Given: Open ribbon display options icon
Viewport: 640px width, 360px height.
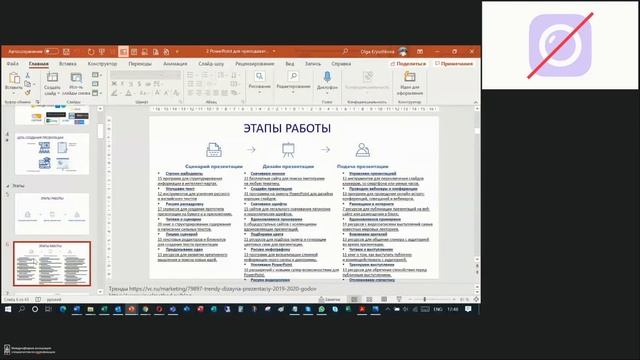Looking at the screenshot, I should coord(420,51).
